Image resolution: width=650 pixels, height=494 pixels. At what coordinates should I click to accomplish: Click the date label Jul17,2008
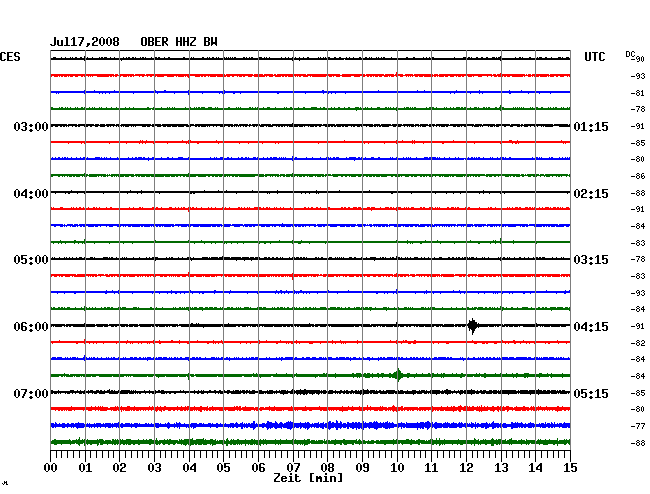point(85,42)
